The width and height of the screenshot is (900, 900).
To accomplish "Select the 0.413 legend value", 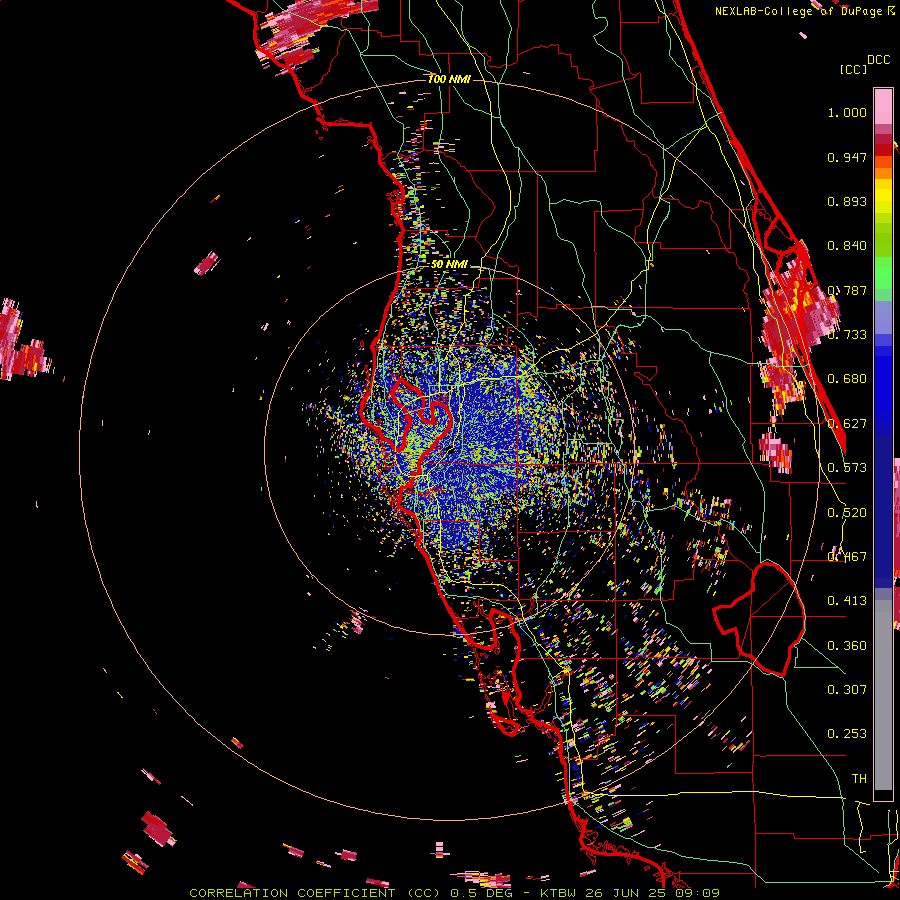I will tap(847, 601).
